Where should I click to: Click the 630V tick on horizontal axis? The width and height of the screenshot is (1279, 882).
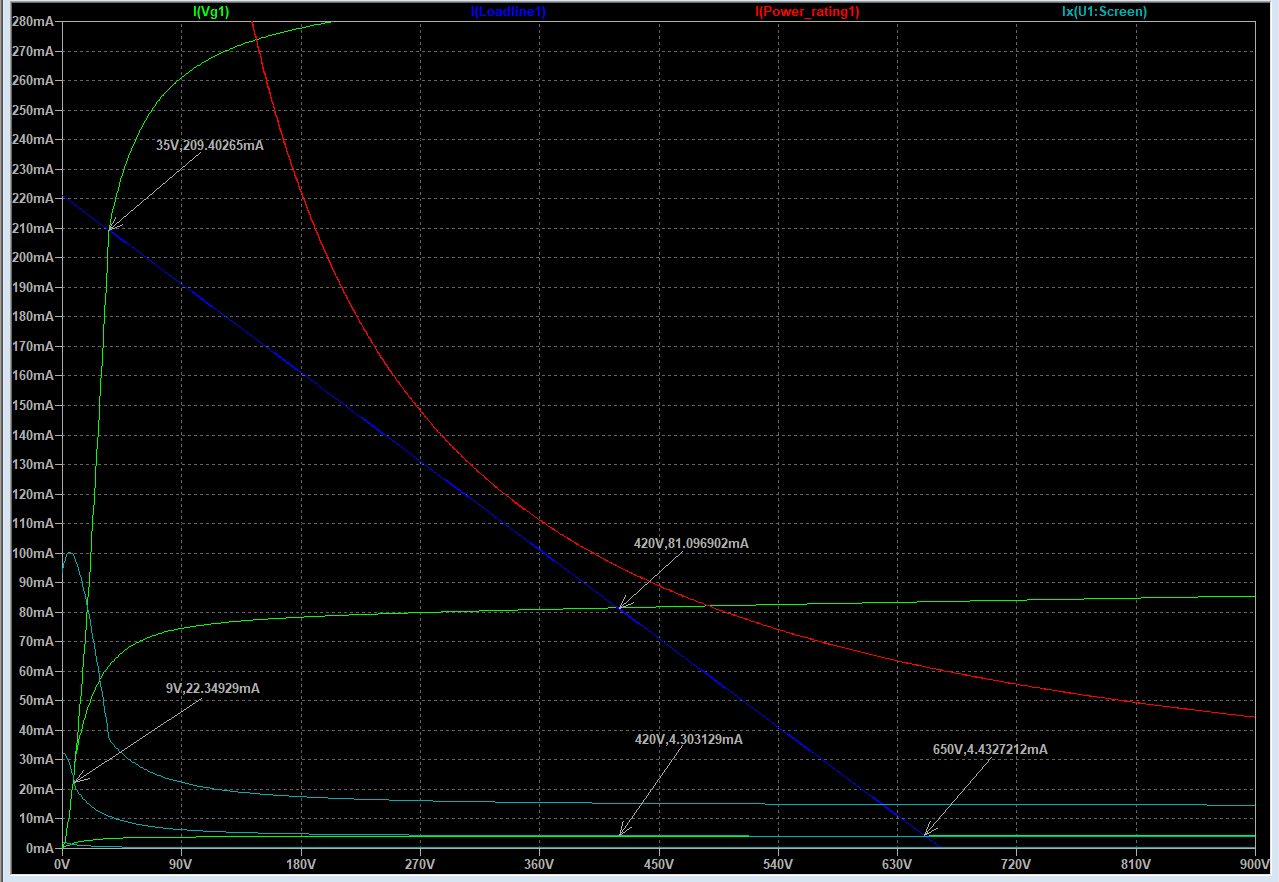click(x=896, y=864)
